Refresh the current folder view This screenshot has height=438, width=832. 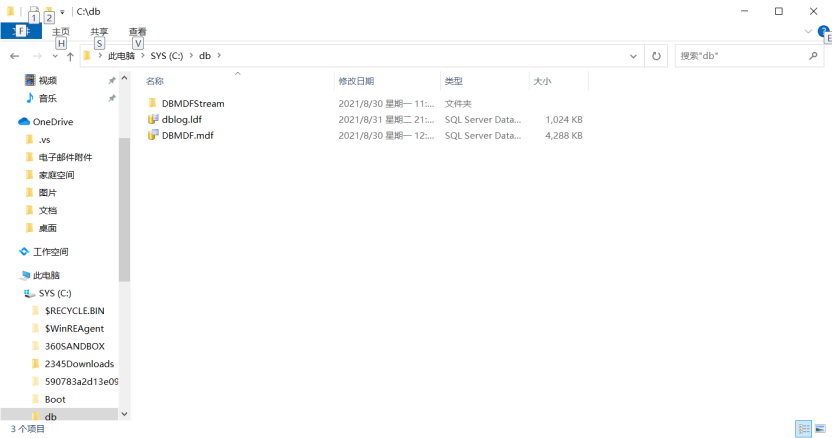click(x=656, y=56)
